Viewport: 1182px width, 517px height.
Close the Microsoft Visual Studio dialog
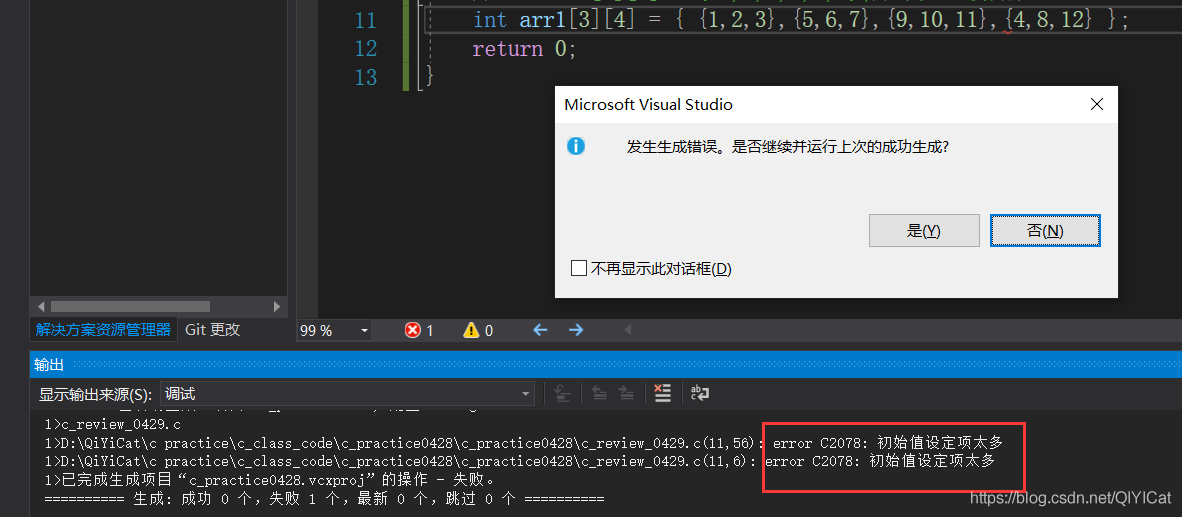(1097, 105)
